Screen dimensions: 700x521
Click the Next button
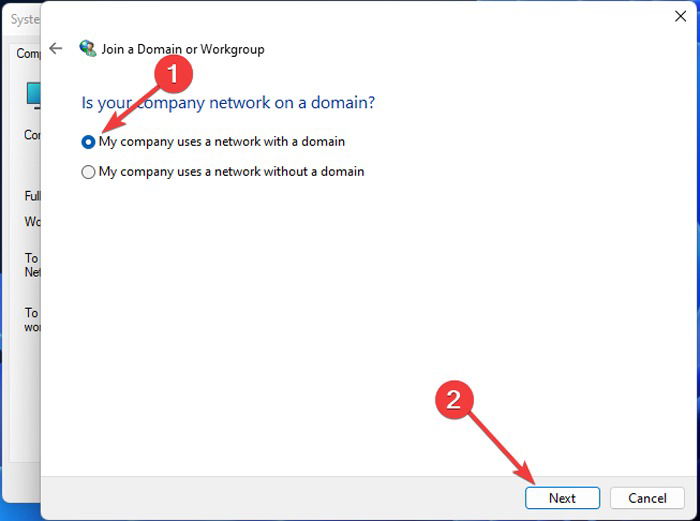562,498
